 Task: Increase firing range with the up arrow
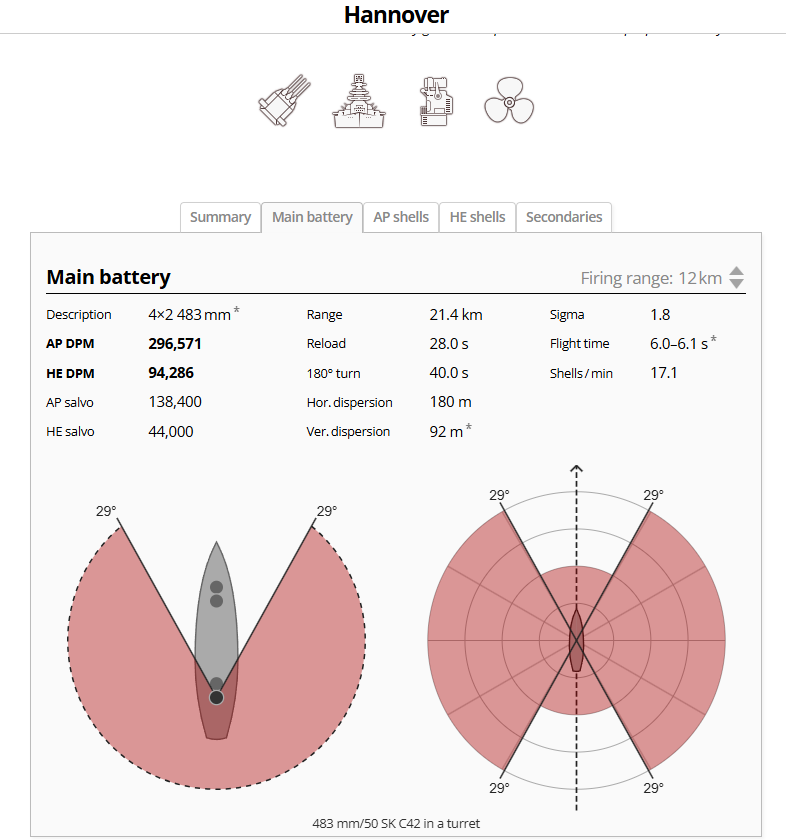click(x=737, y=271)
